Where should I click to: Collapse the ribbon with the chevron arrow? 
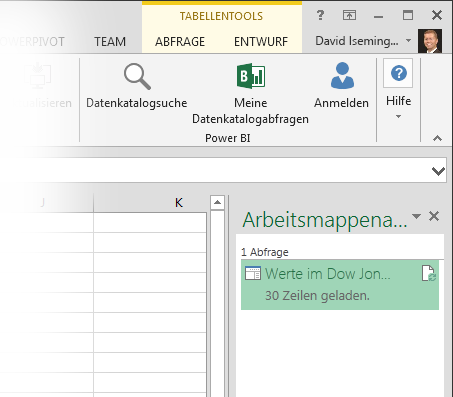[x=437, y=138]
